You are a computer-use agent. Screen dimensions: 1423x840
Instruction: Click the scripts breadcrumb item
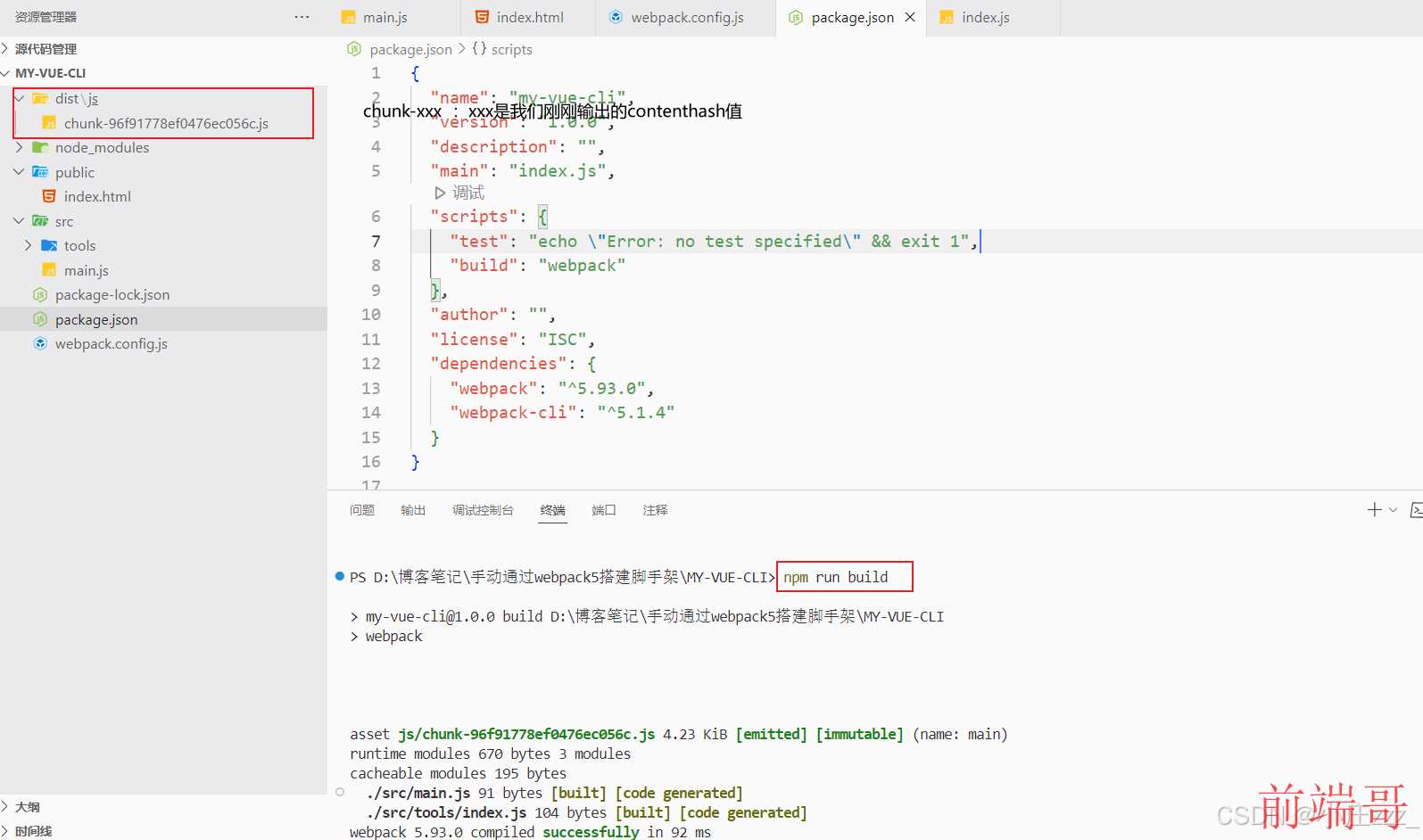(x=511, y=49)
